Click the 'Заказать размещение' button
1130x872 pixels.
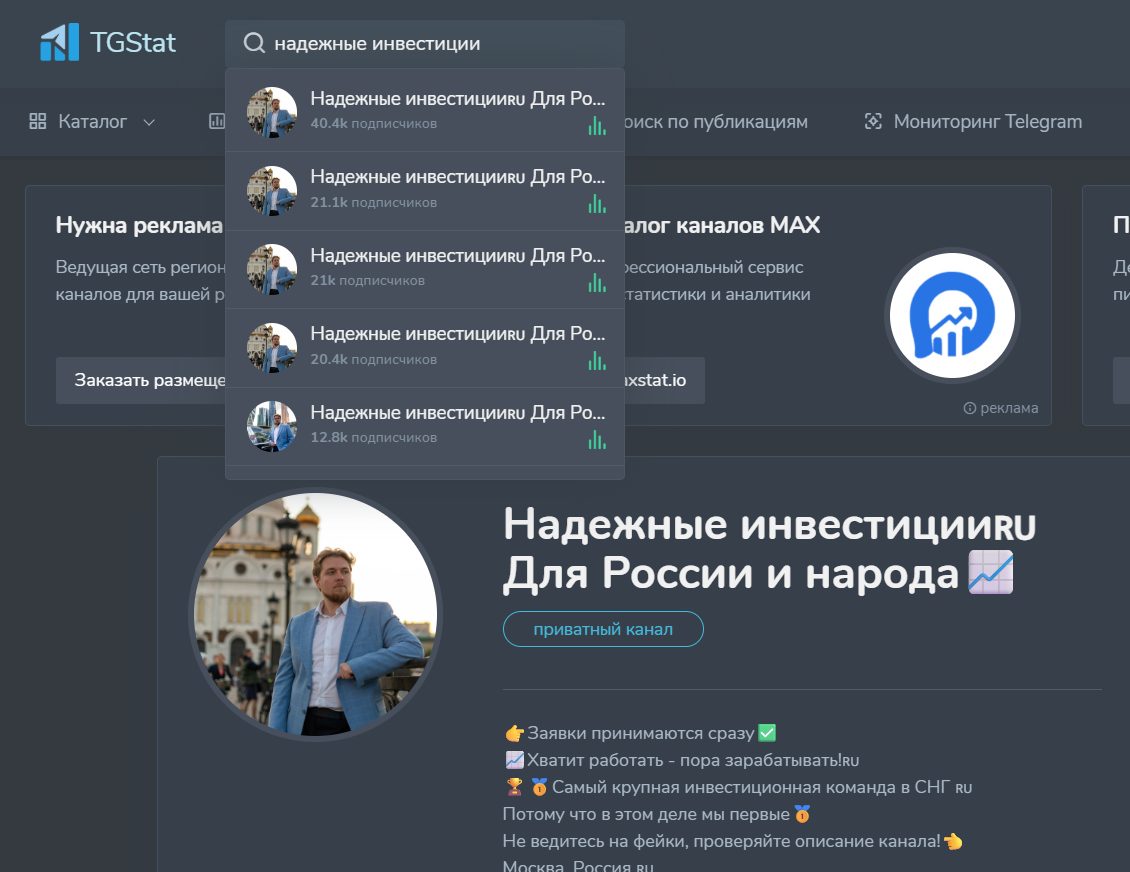141,380
